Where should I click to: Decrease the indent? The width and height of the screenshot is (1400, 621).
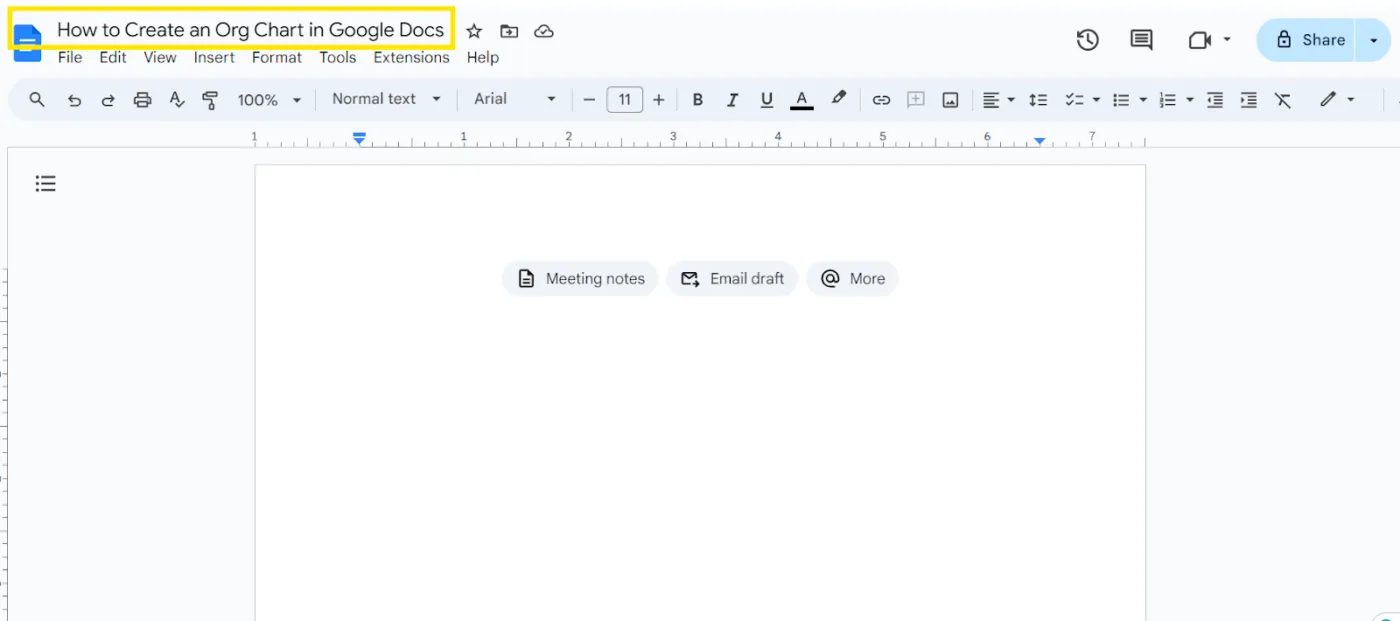1214,99
